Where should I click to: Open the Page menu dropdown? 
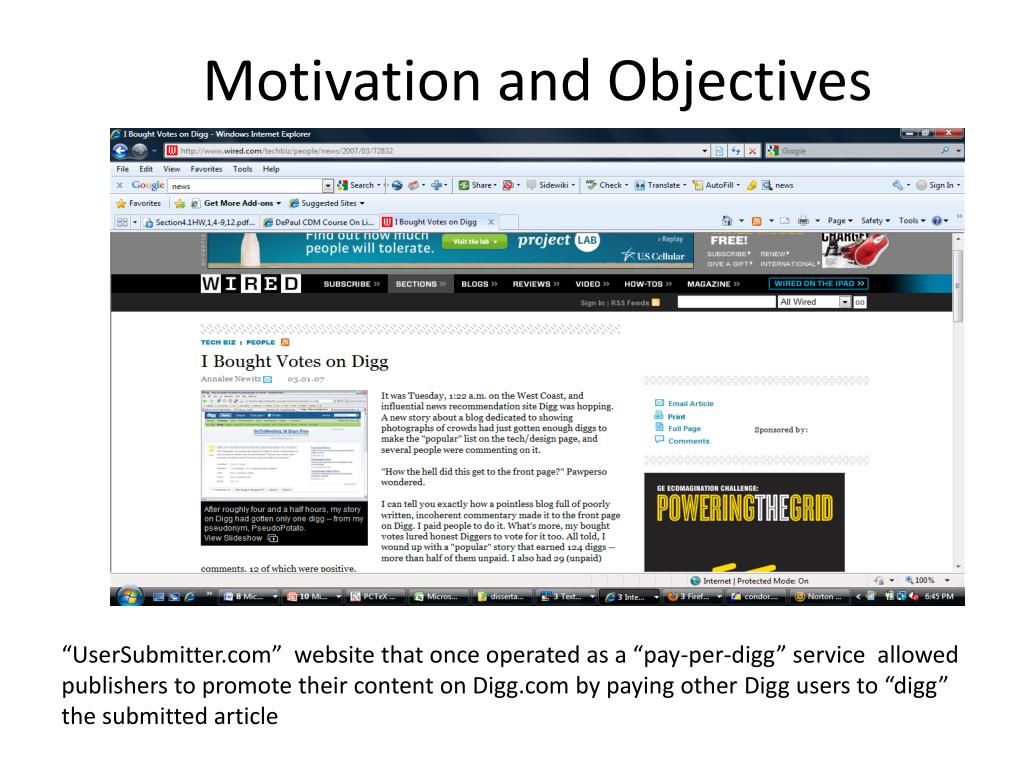(840, 221)
